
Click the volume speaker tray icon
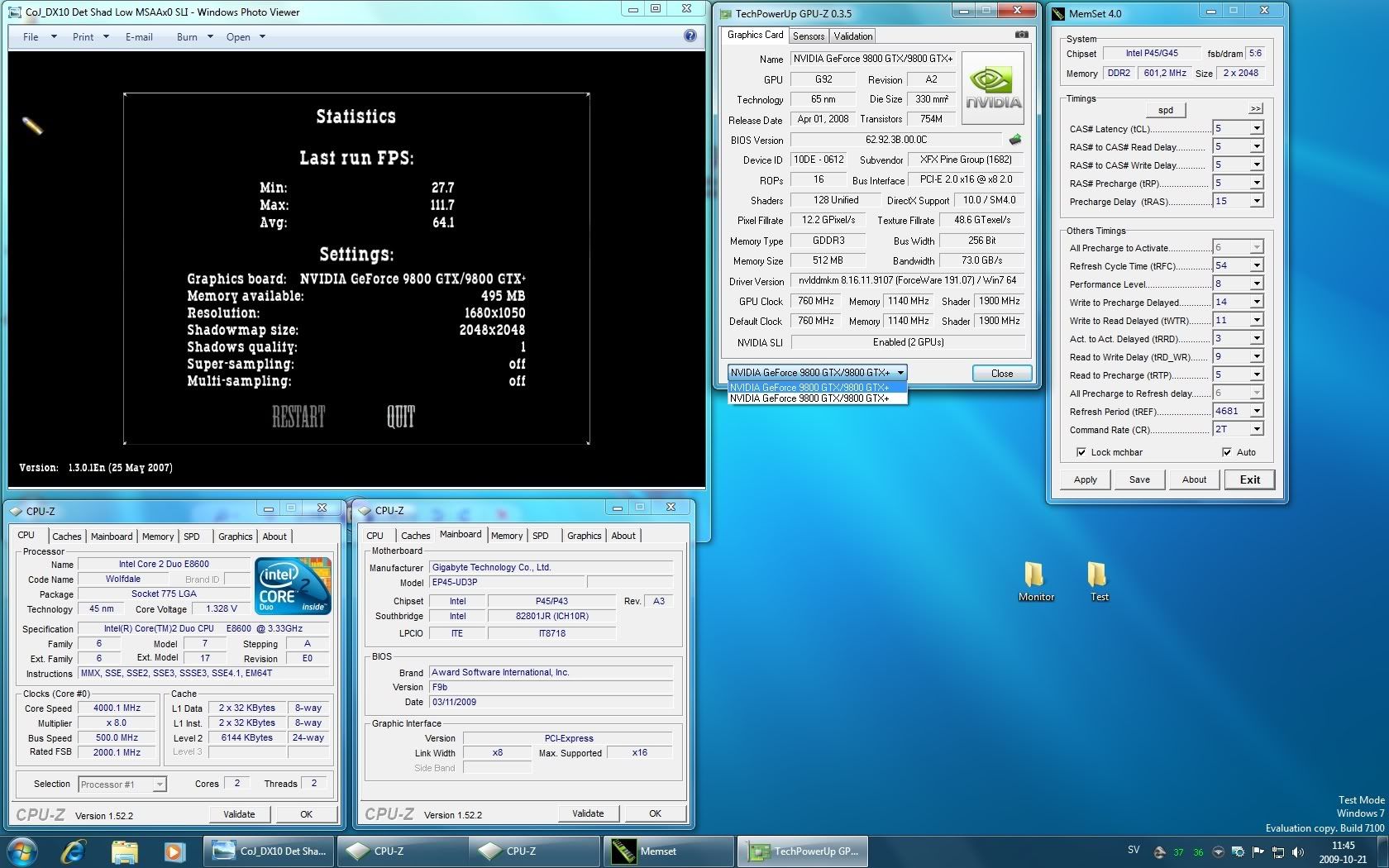(1298, 851)
